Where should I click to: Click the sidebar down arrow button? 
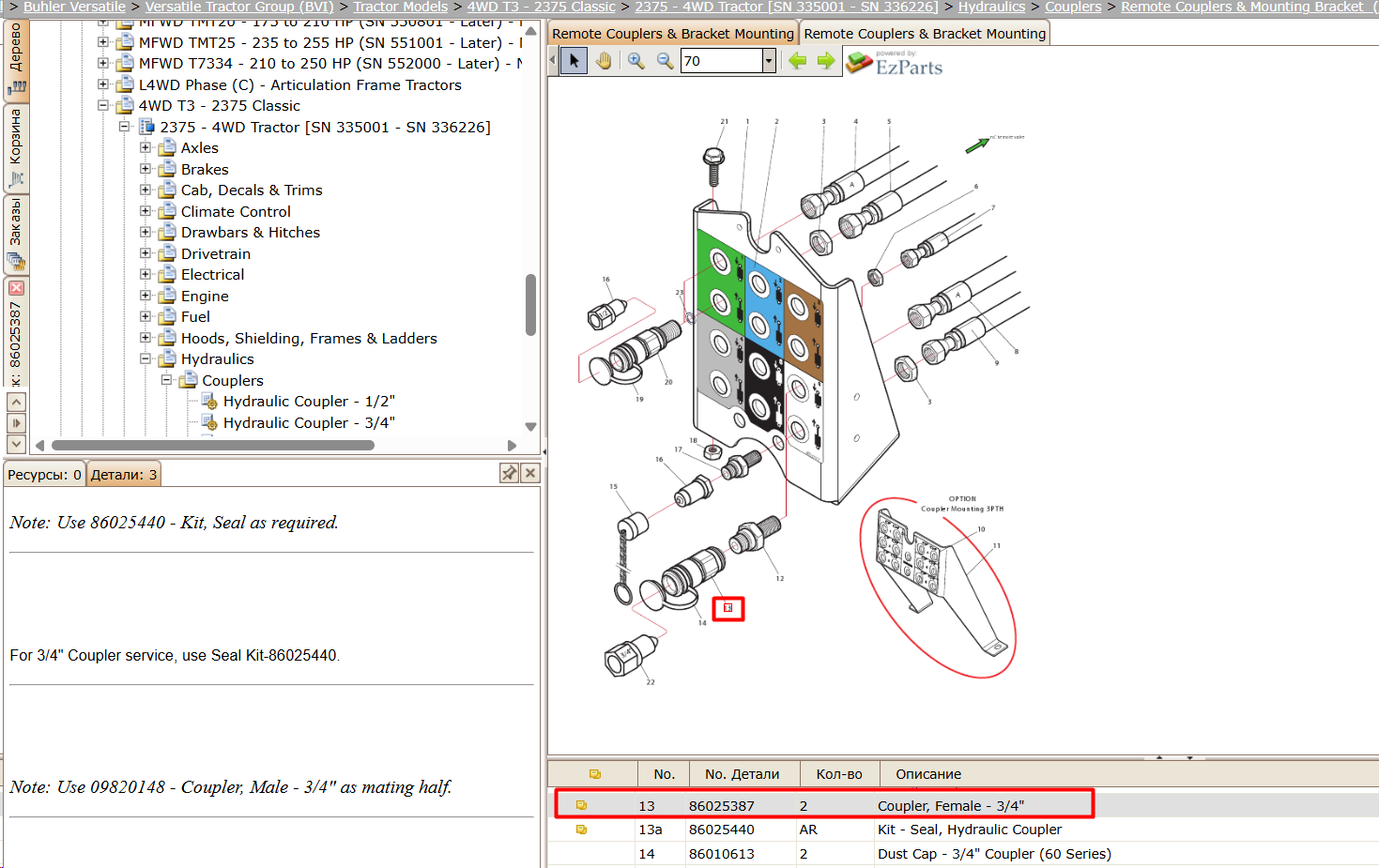coord(16,443)
